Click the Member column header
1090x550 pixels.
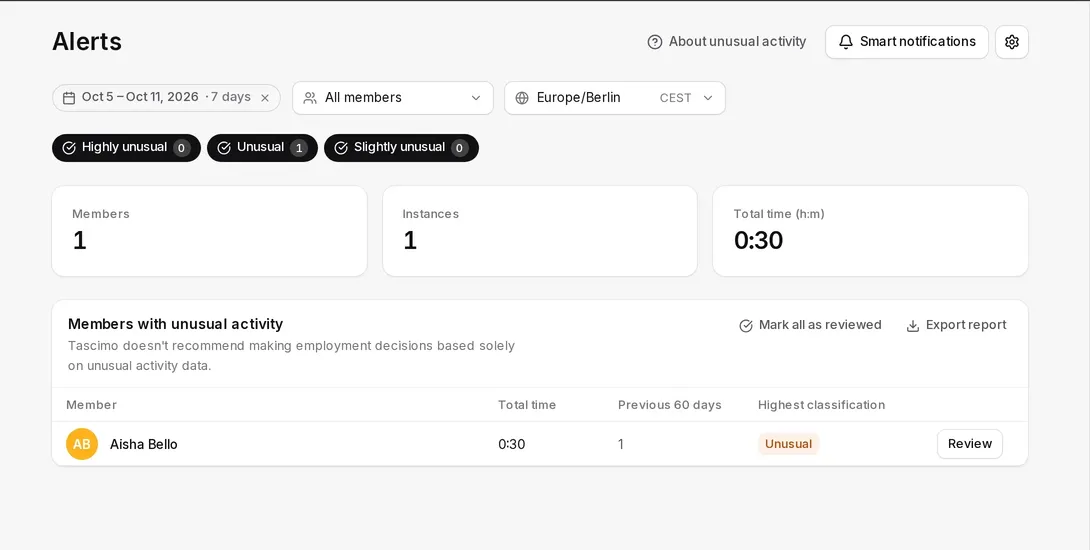point(91,405)
